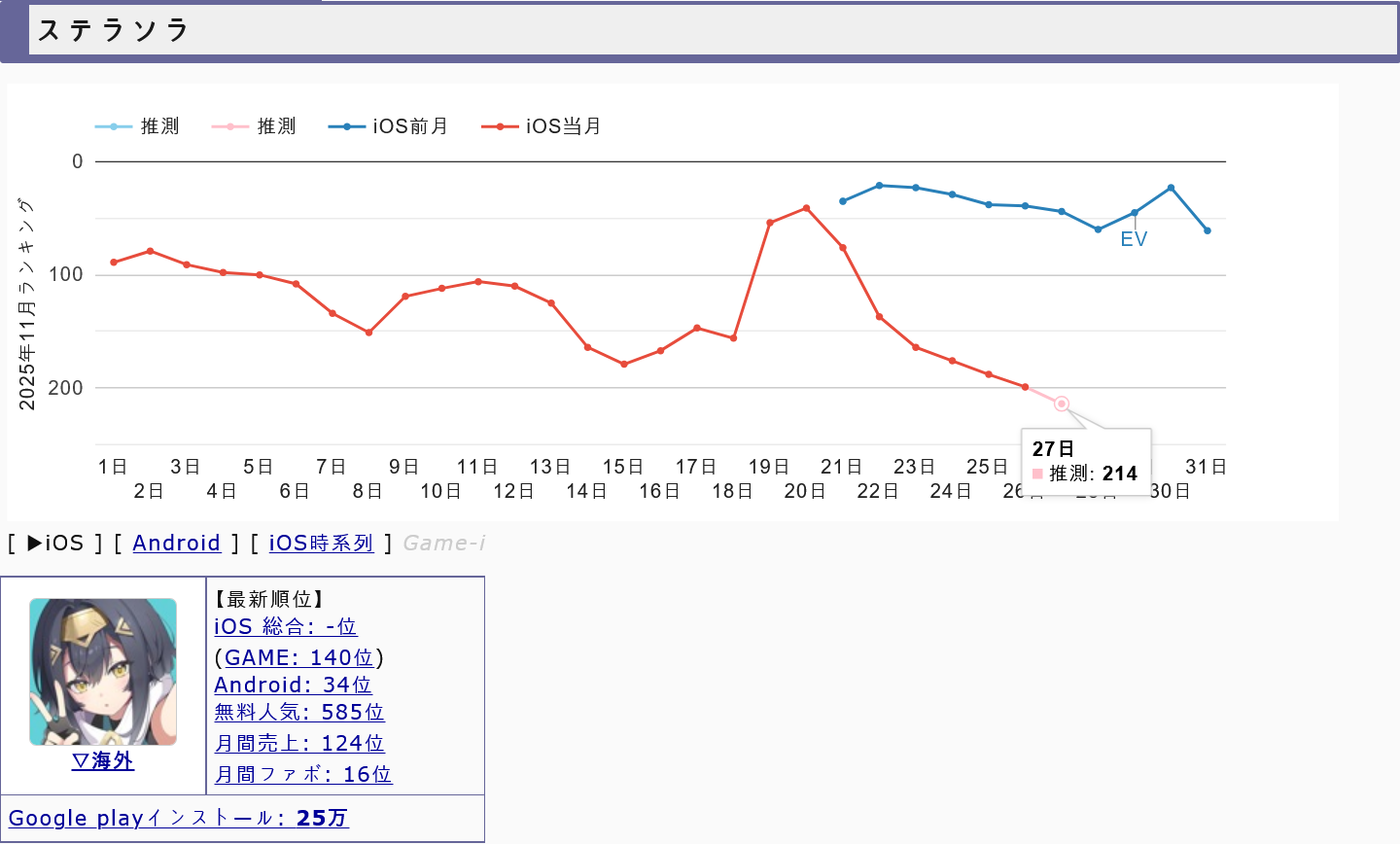Click the 【最新順位】 heading text

click(269, 599)
